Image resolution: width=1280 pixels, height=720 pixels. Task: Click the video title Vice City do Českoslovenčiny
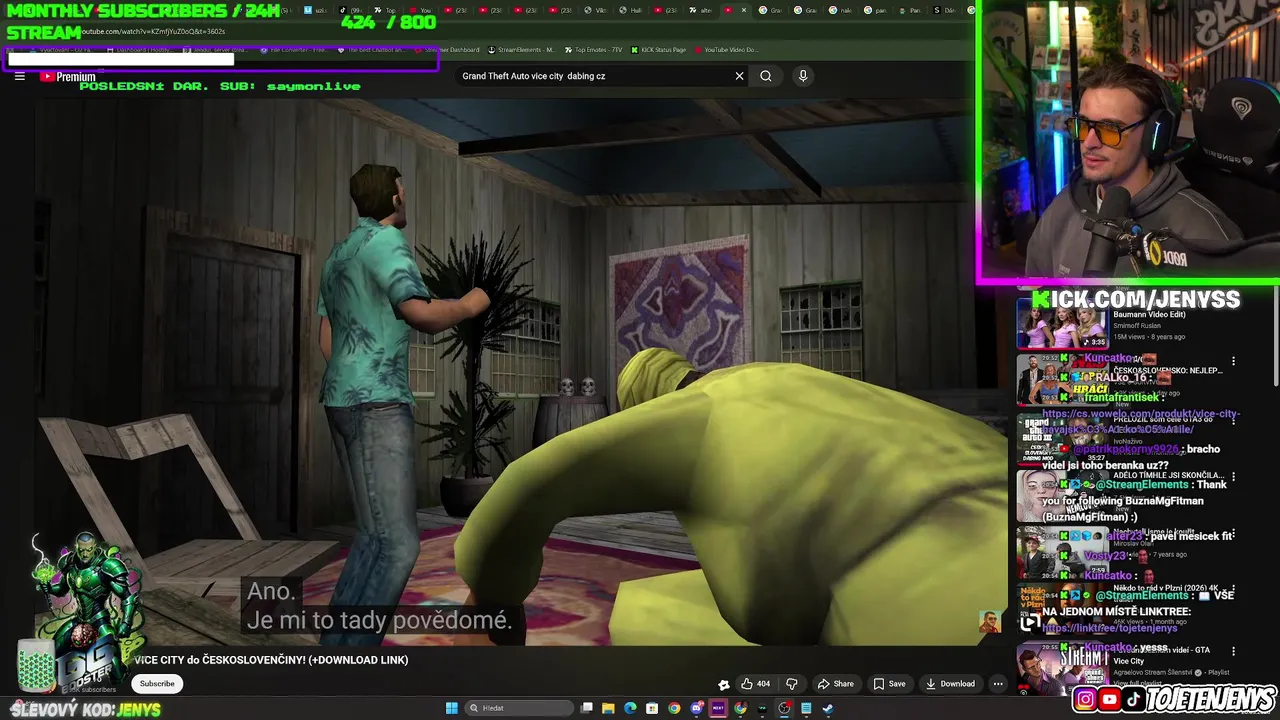click(271, 660)
